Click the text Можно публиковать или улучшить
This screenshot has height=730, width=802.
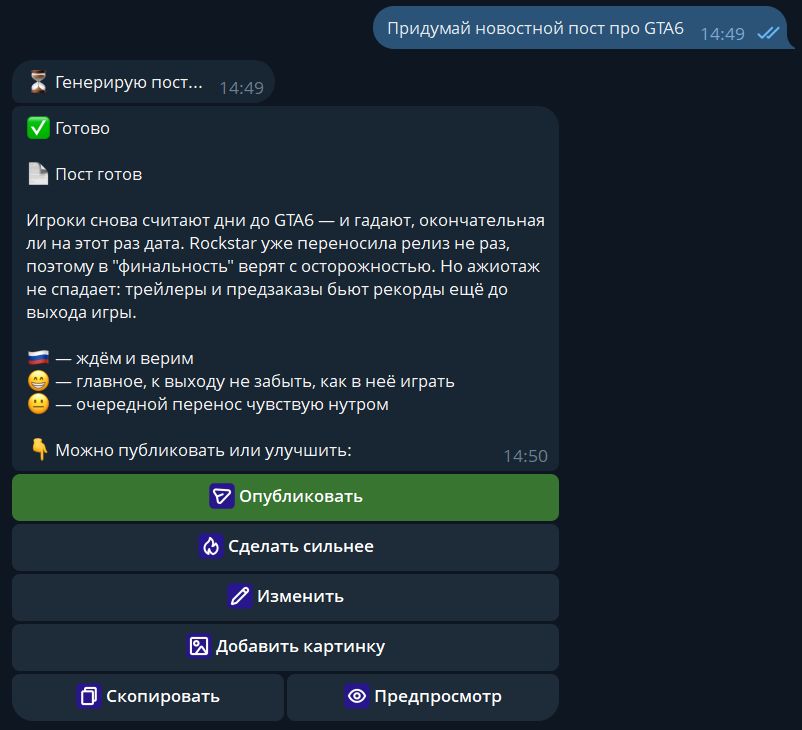tap(204, 450)
